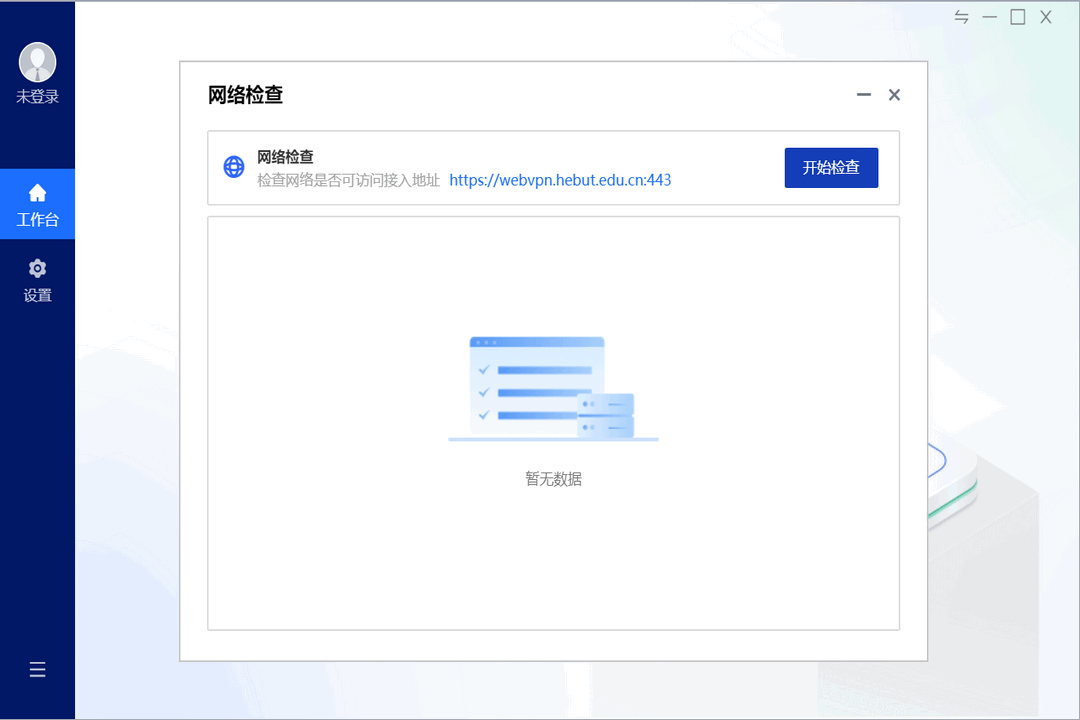Viewport: 1080px width, 720px height.
Task: Click the blue highlighted sidebar section
Action: point(37,204)
